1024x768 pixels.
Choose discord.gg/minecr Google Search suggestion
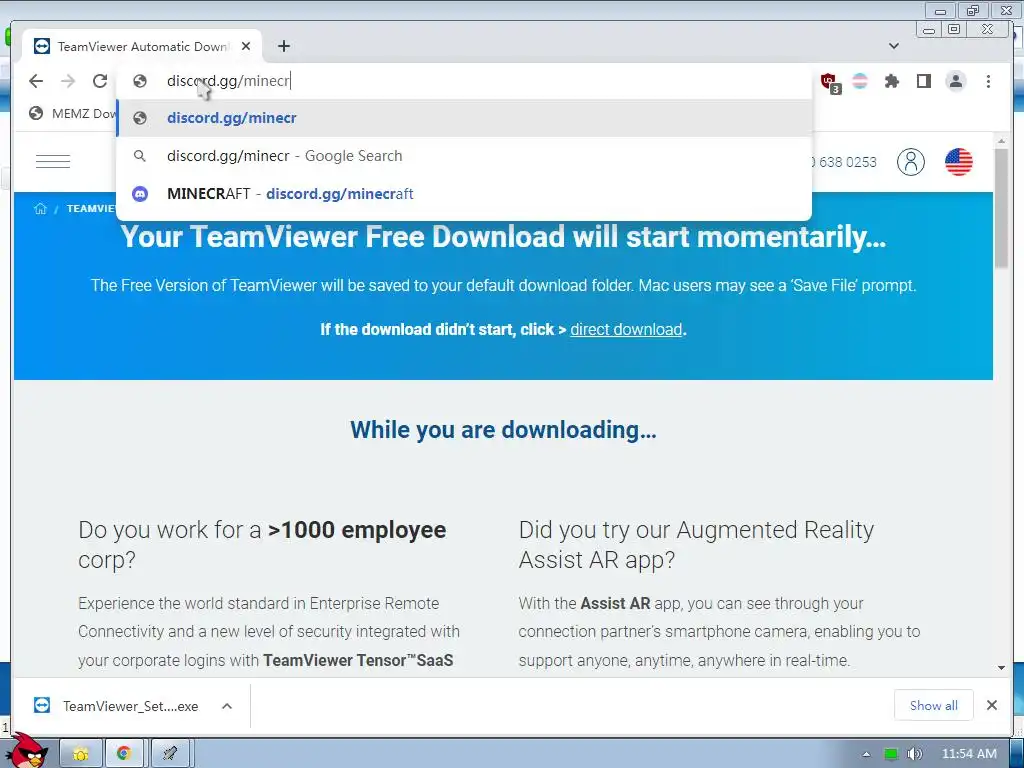(x=464, y=156)
